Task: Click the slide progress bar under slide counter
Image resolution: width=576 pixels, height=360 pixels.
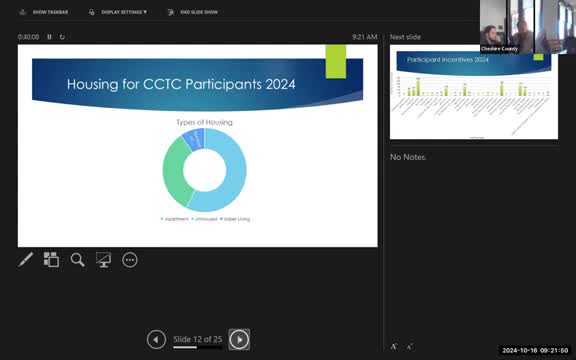Action: click(x=198, y=347)
